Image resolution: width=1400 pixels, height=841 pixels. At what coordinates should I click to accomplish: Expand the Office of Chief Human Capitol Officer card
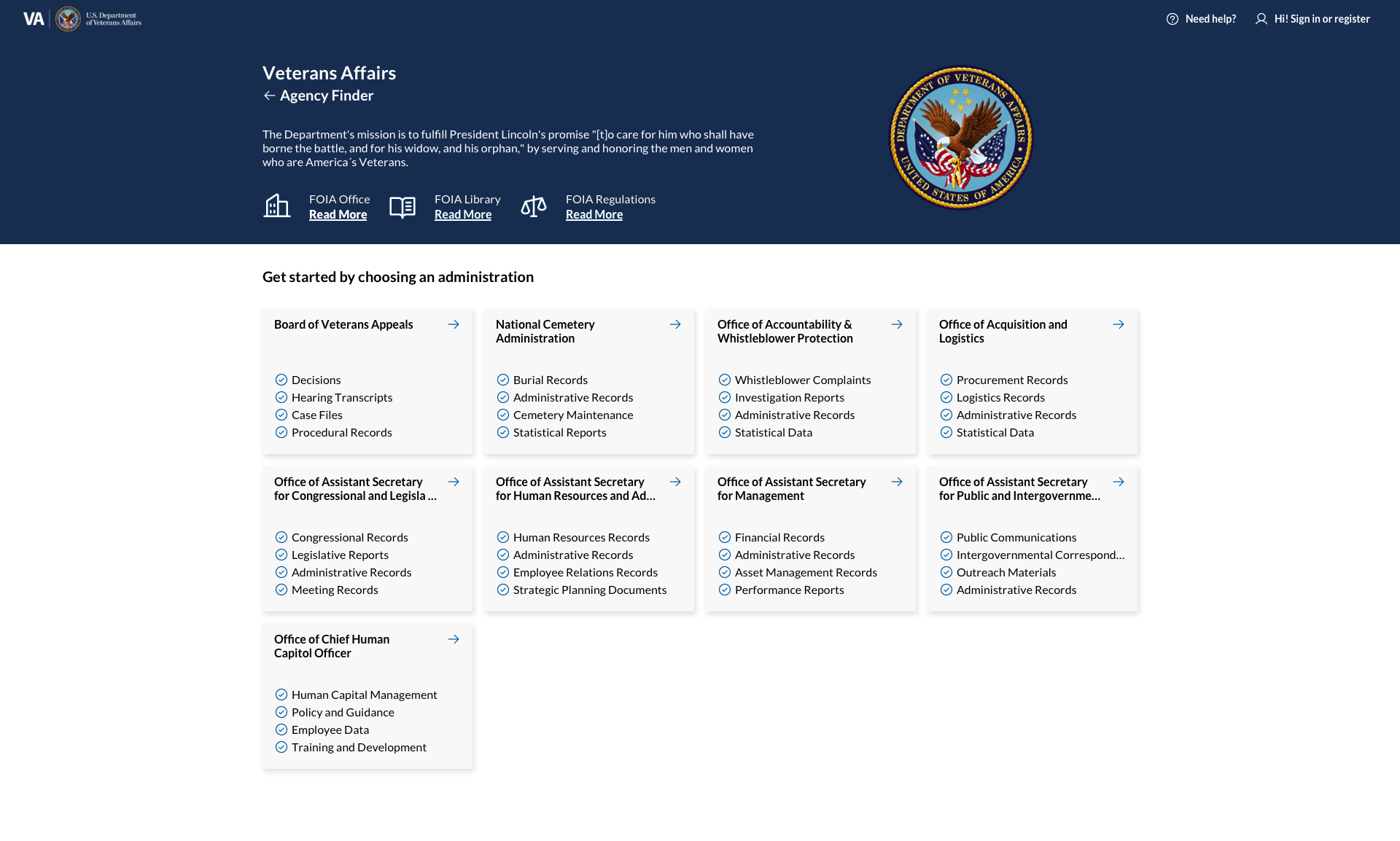tap(454, 638)
